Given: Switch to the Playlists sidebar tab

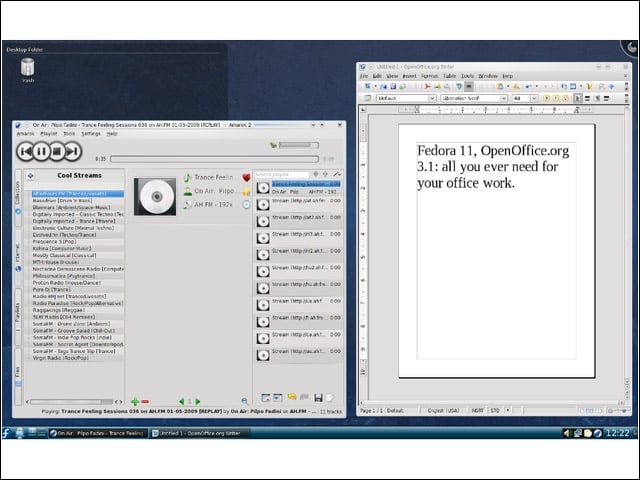Looking at the screenshot, I should (x=18, y=316).
